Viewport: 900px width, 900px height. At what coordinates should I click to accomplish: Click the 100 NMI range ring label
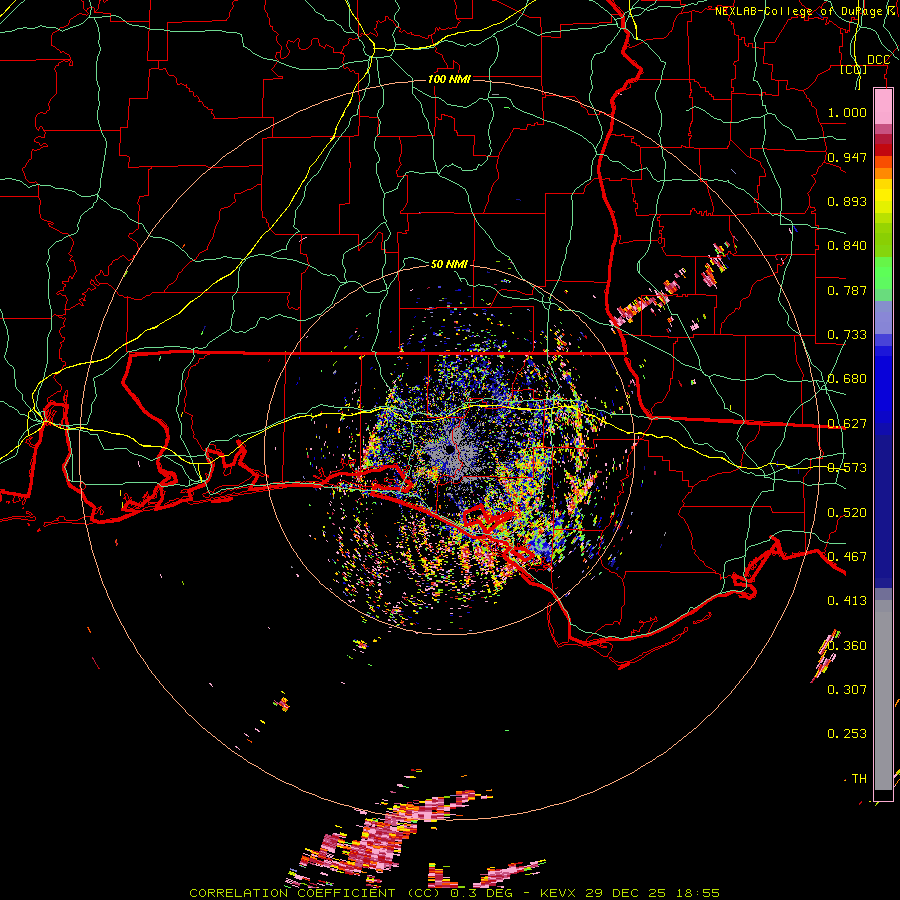(449, 79)
